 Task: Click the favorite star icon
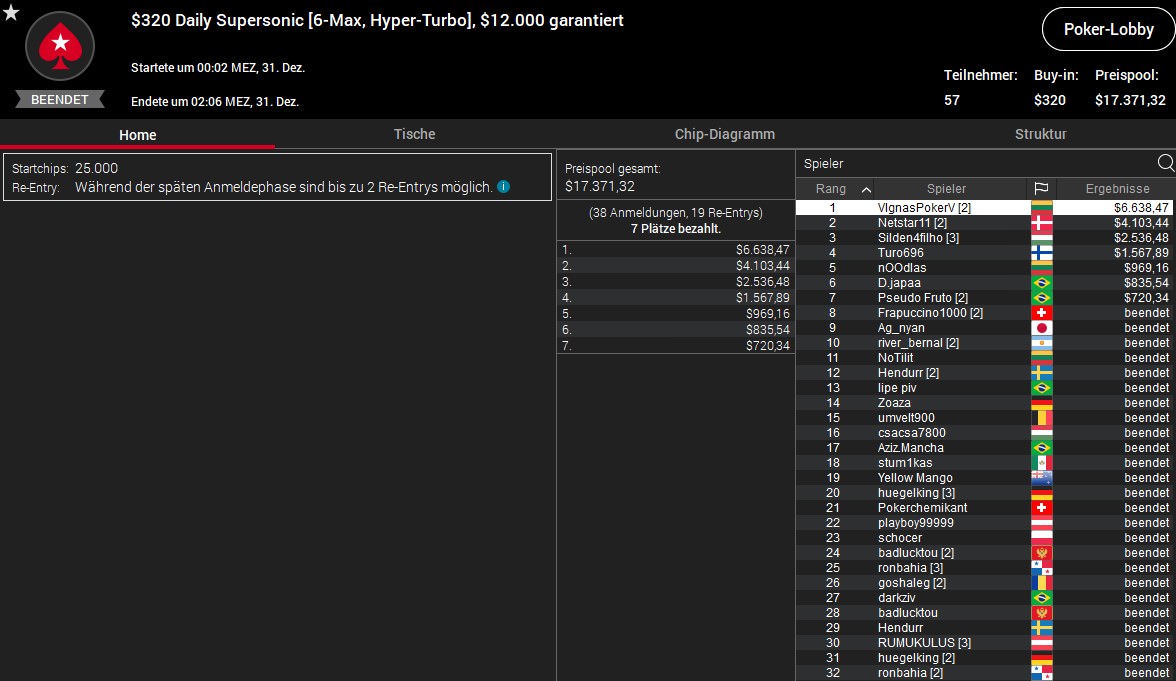click(x=11, y=13)
